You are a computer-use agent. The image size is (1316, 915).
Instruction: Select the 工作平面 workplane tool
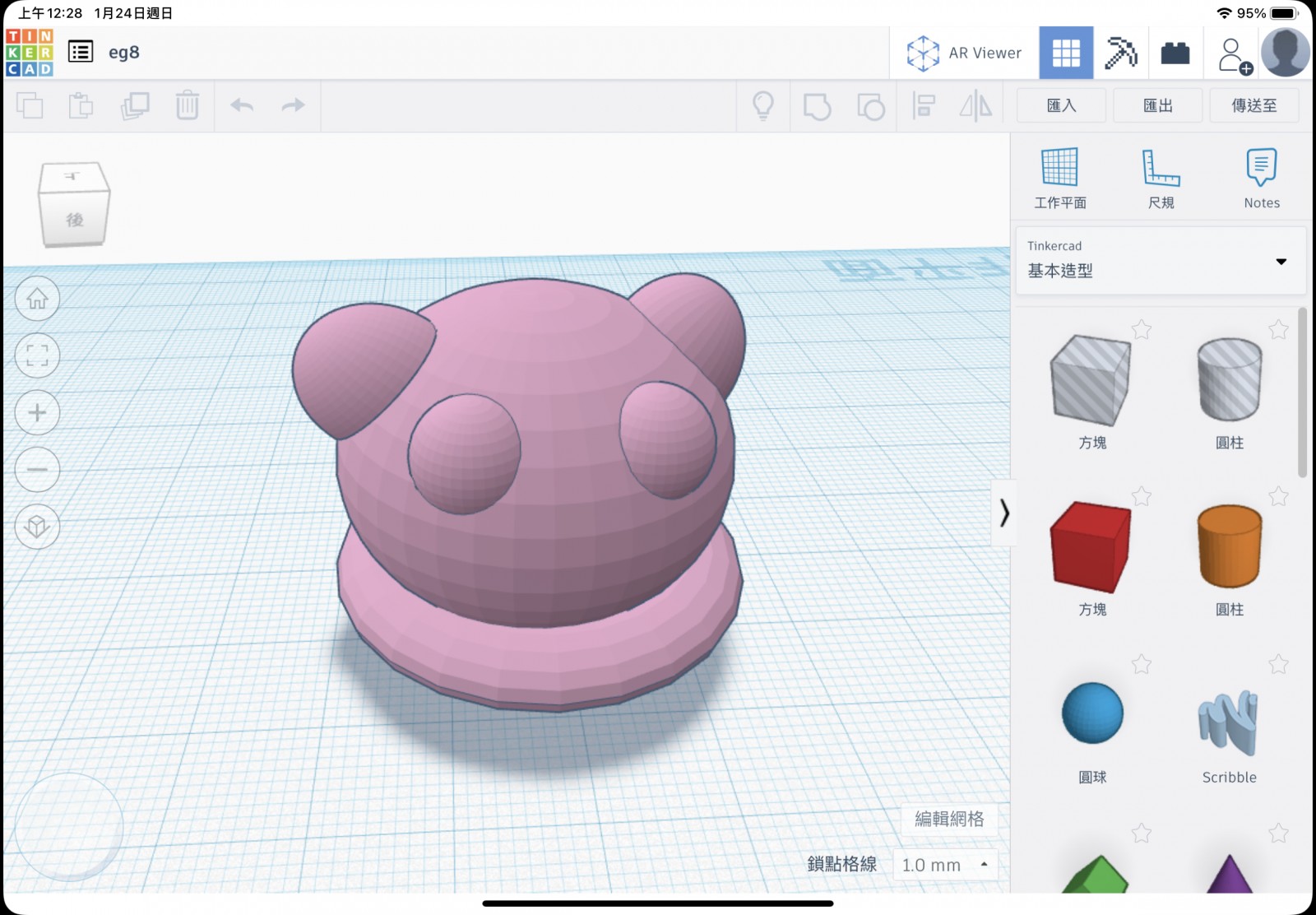click(1060, 178)
